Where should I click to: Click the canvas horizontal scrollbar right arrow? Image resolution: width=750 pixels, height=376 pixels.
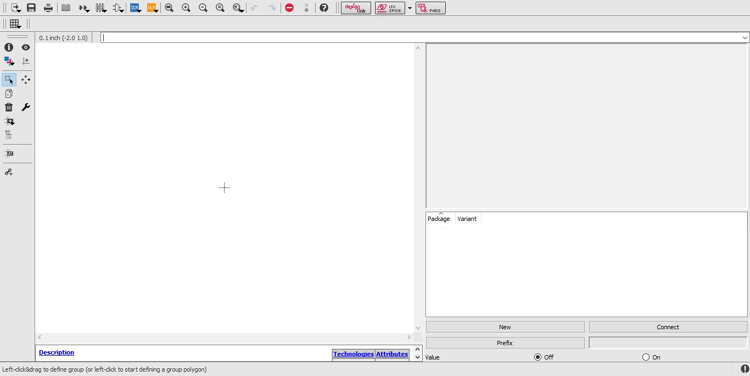coord(409,337)
